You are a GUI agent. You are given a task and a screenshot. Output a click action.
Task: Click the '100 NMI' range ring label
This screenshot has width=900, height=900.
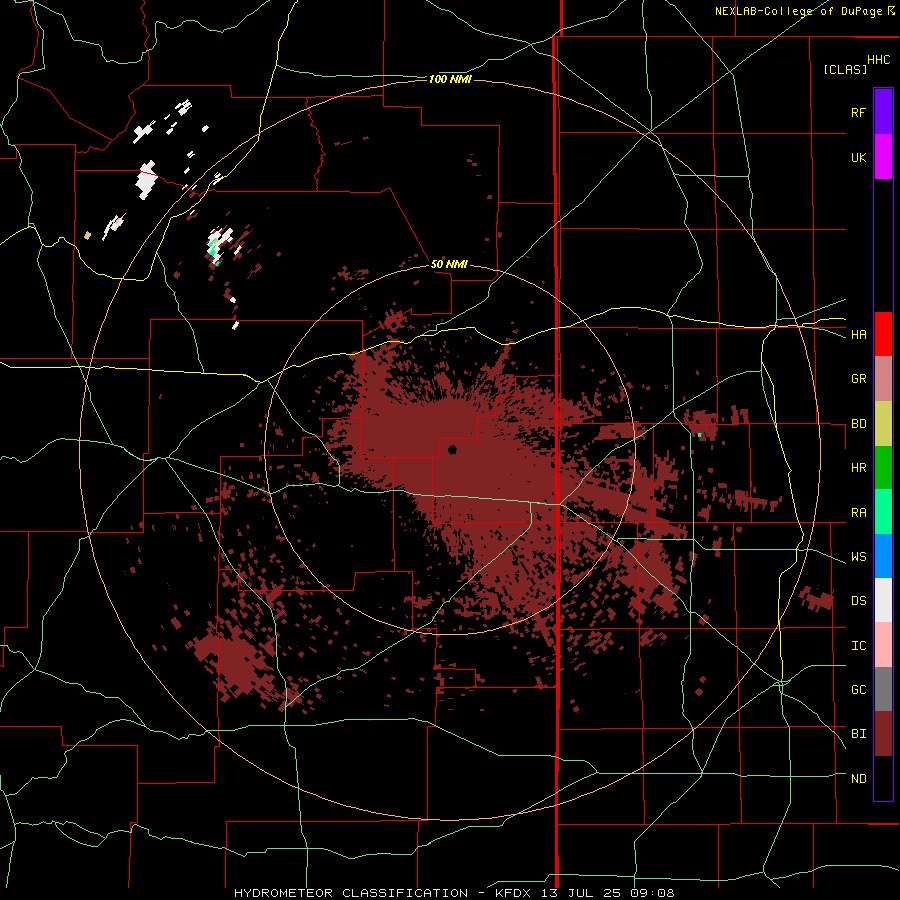point(450,79)
